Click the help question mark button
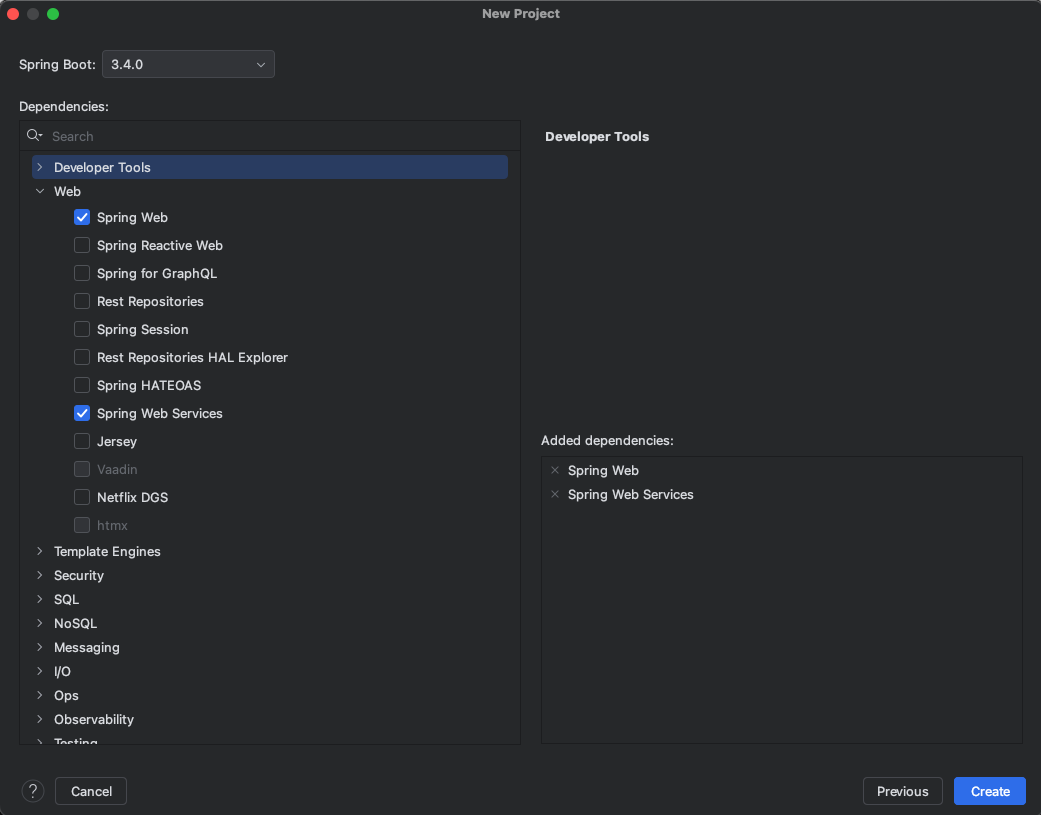 click(x=33, y=790)
